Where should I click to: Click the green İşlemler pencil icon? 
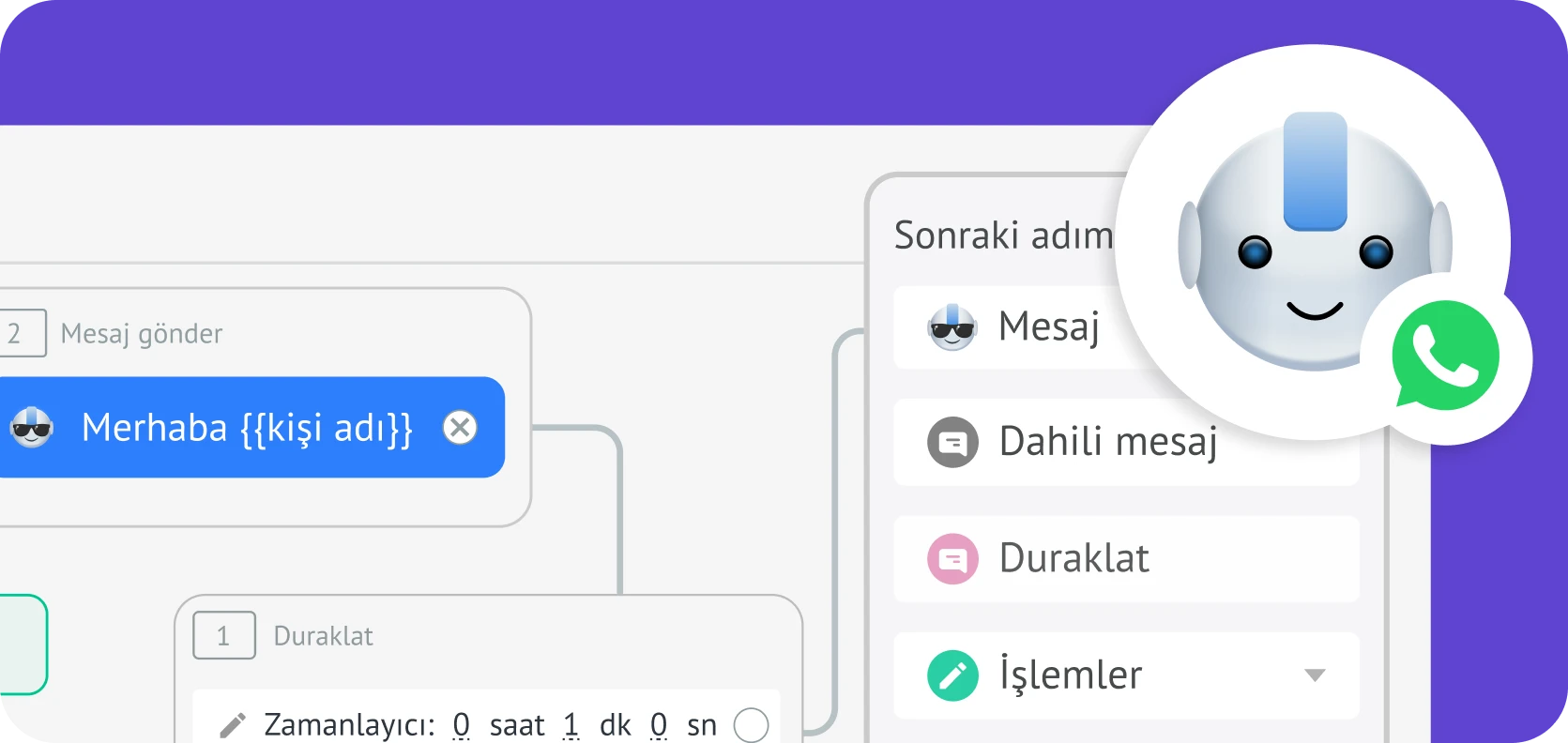pyautogui.click(x=952, y=675)
